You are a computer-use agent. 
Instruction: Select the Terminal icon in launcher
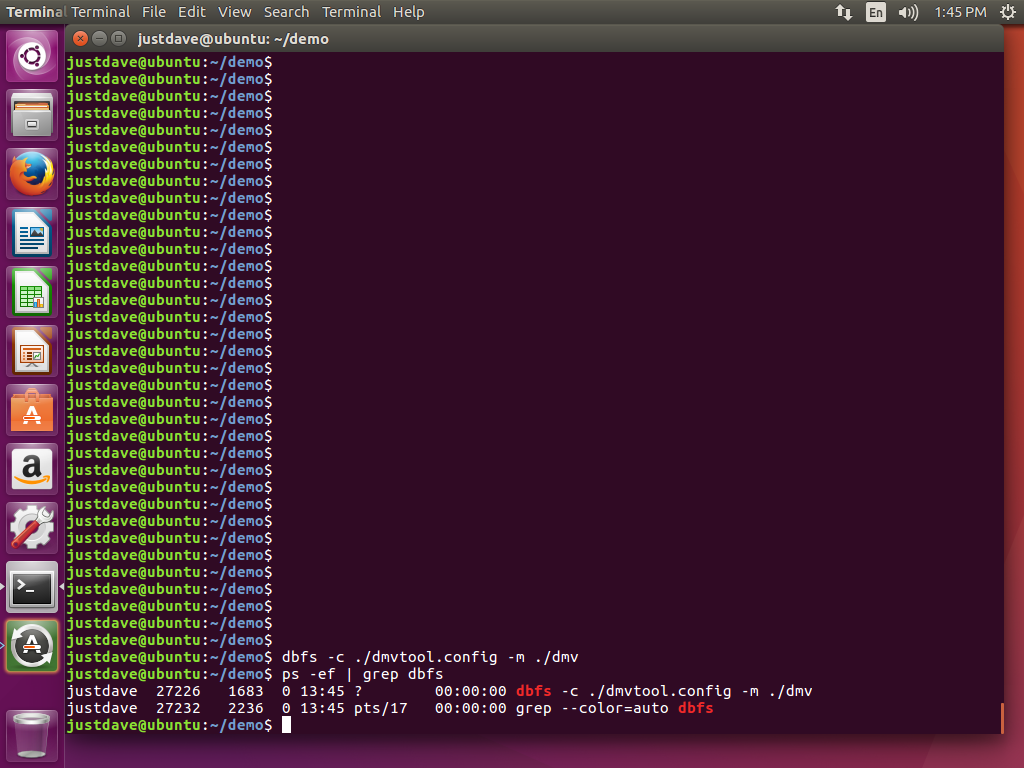[x=32, y=587]
